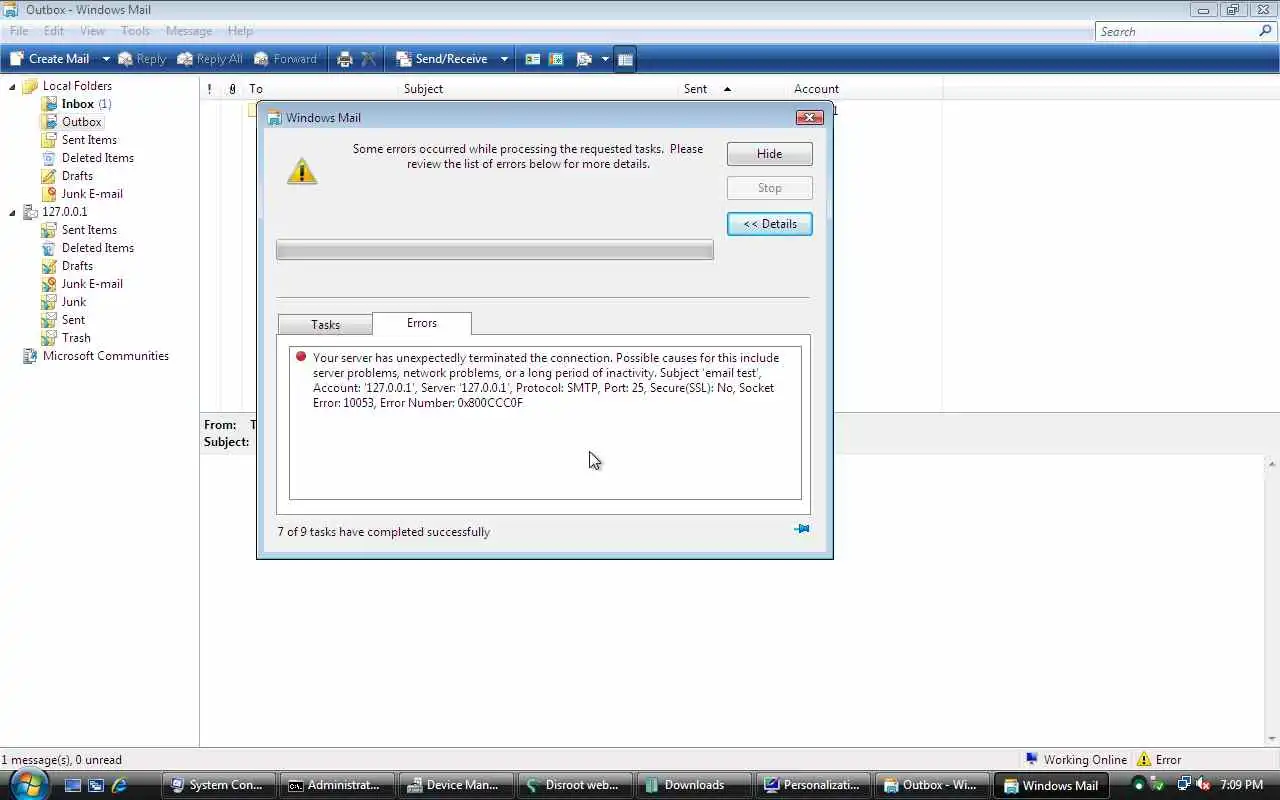Click the Print icon in toolbar
The height and width of the screenshot is (800, 1280).
click(x=345, y=59)
